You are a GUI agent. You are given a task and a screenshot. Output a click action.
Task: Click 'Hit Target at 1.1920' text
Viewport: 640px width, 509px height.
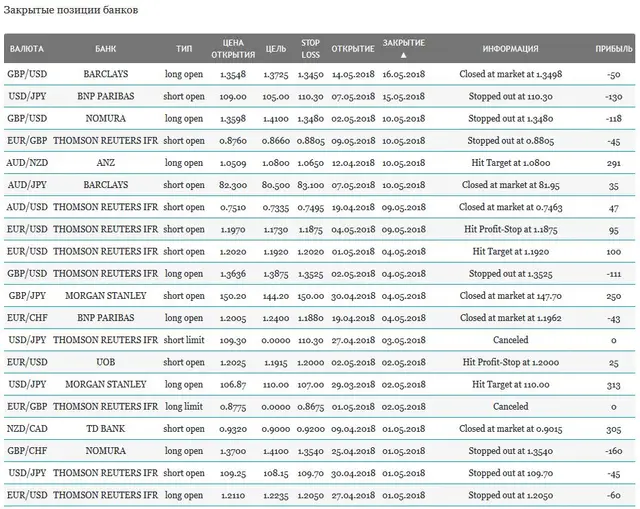click(511, 251)
